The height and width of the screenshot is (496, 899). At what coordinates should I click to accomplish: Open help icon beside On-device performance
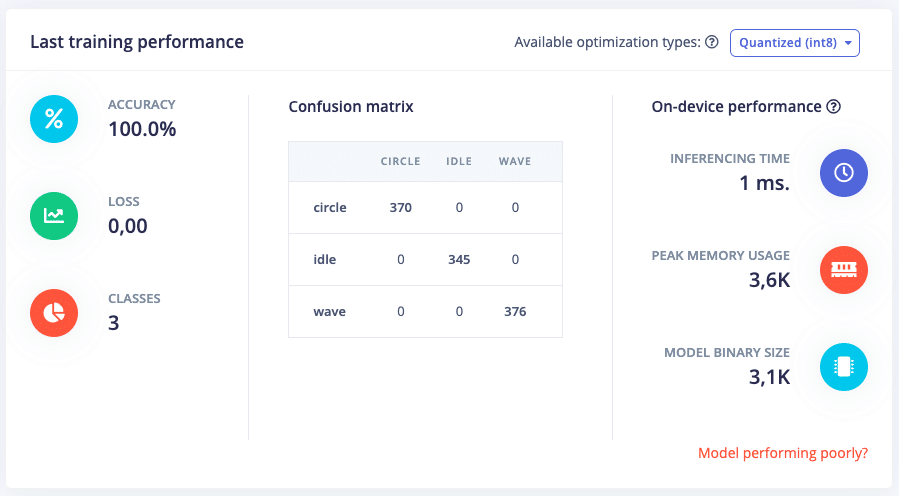(834, 107)
